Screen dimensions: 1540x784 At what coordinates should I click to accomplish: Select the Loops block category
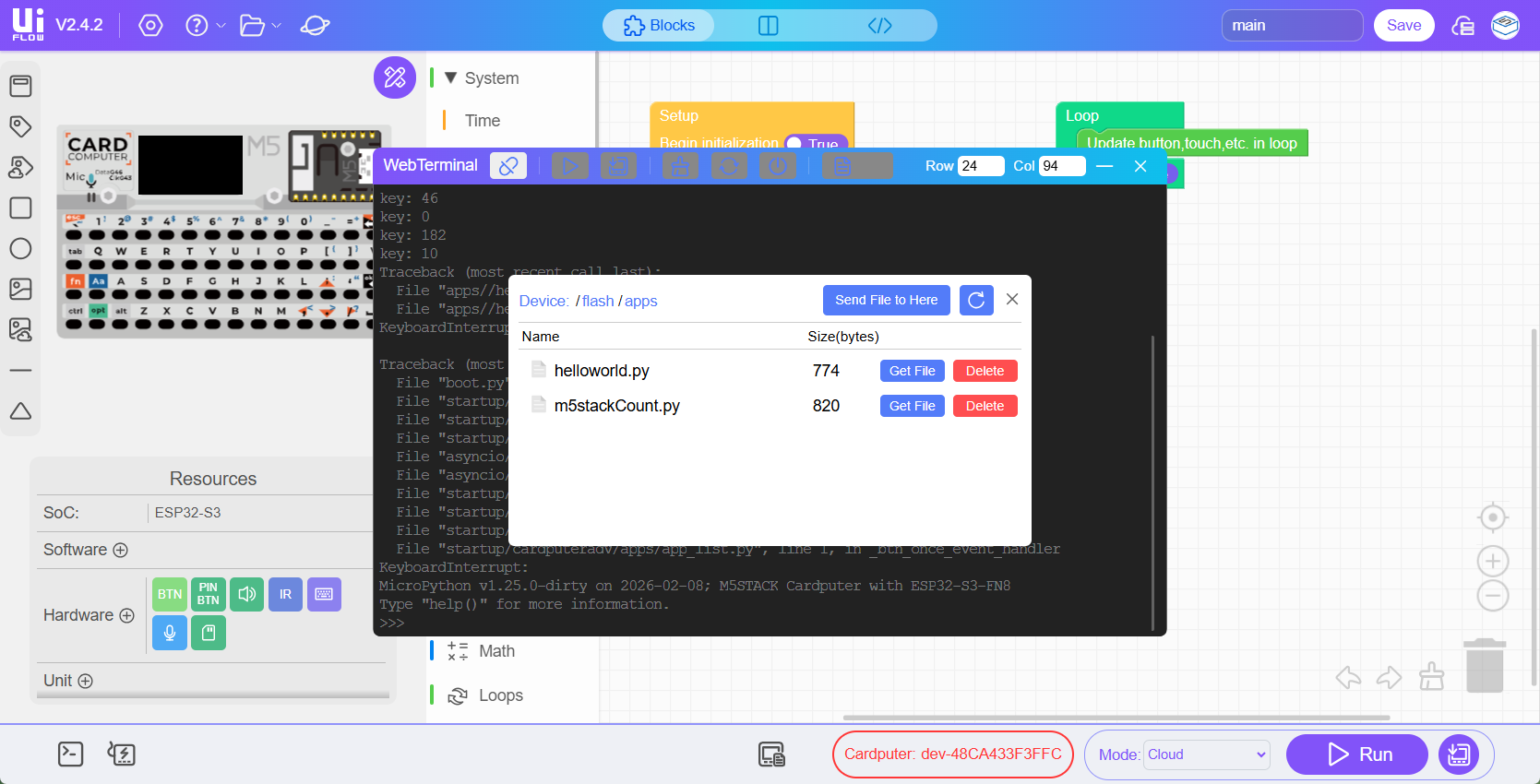point(500,695)
